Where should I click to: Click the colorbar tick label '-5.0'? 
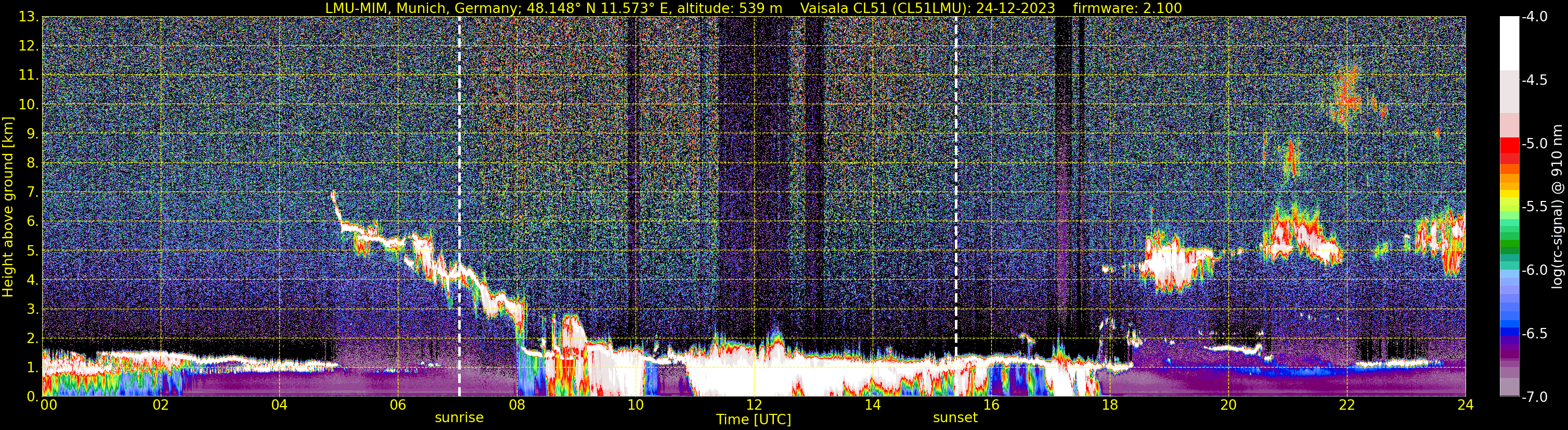(x=1534, y=144)
